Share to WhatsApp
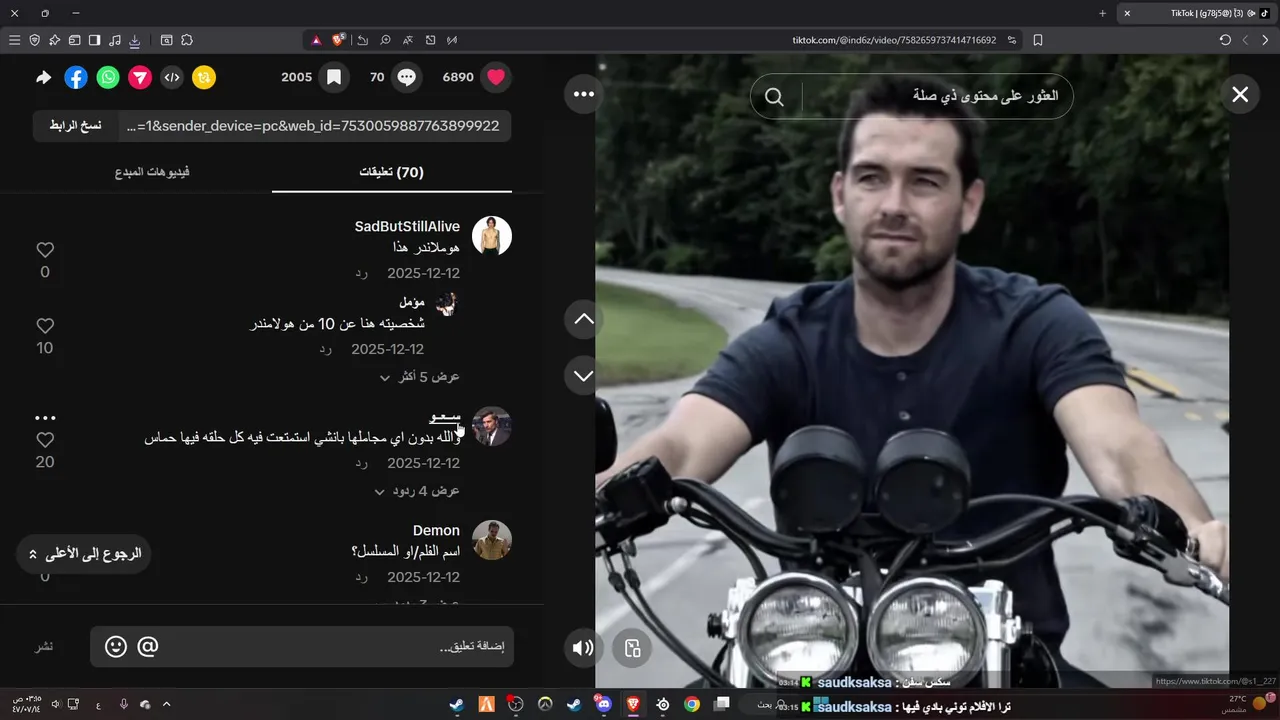Viewport: 1280px width, 720px height. coord(108,77)
